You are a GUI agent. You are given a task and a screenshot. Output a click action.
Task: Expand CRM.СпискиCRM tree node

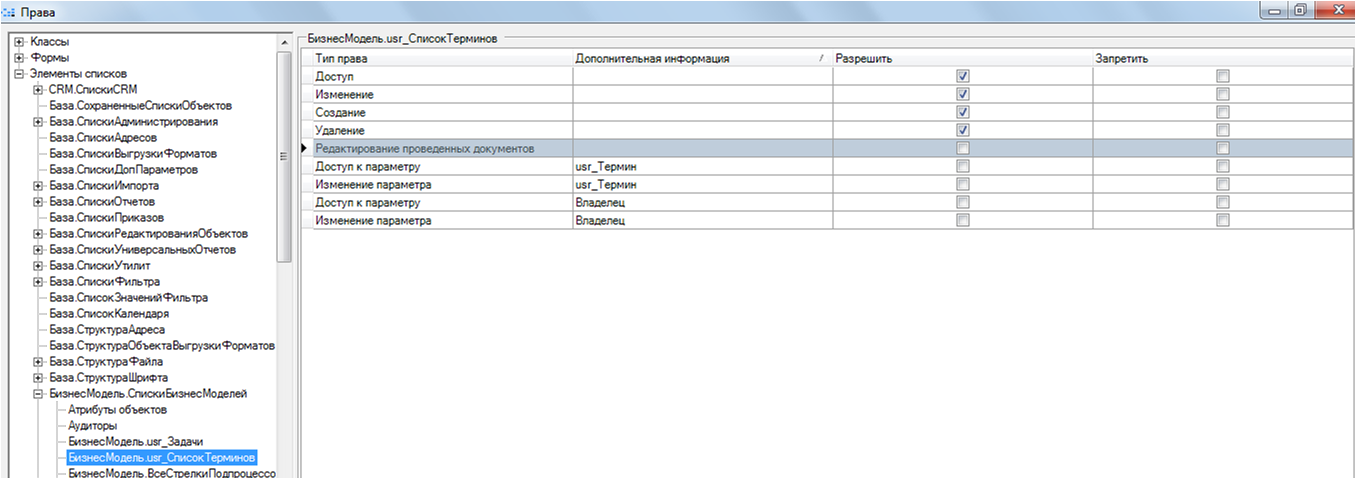(x=38, y=90)
